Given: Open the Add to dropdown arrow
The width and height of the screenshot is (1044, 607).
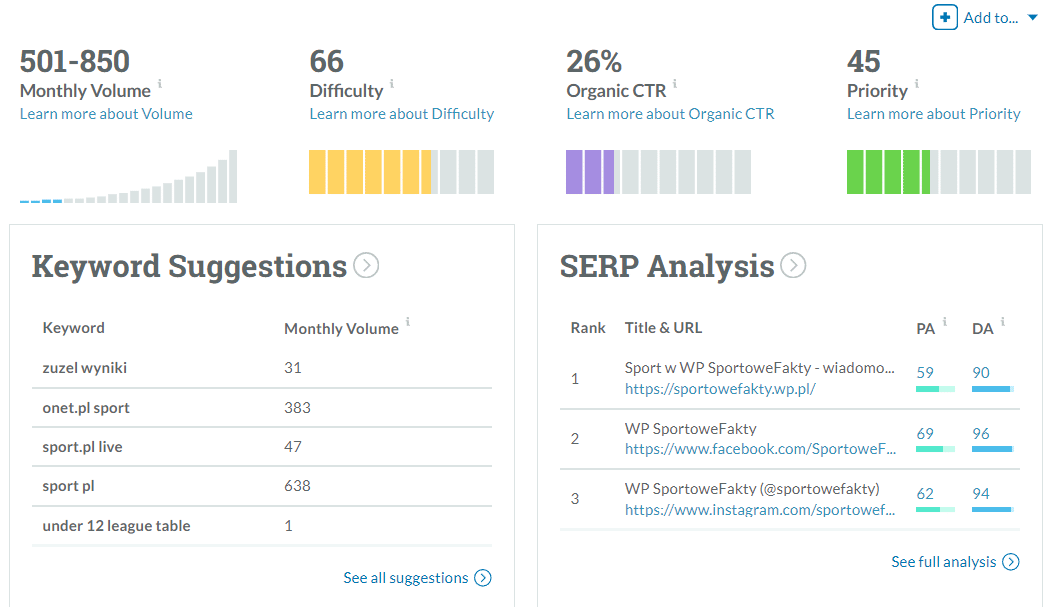Looking at the screenshot, I should 1032,18.
